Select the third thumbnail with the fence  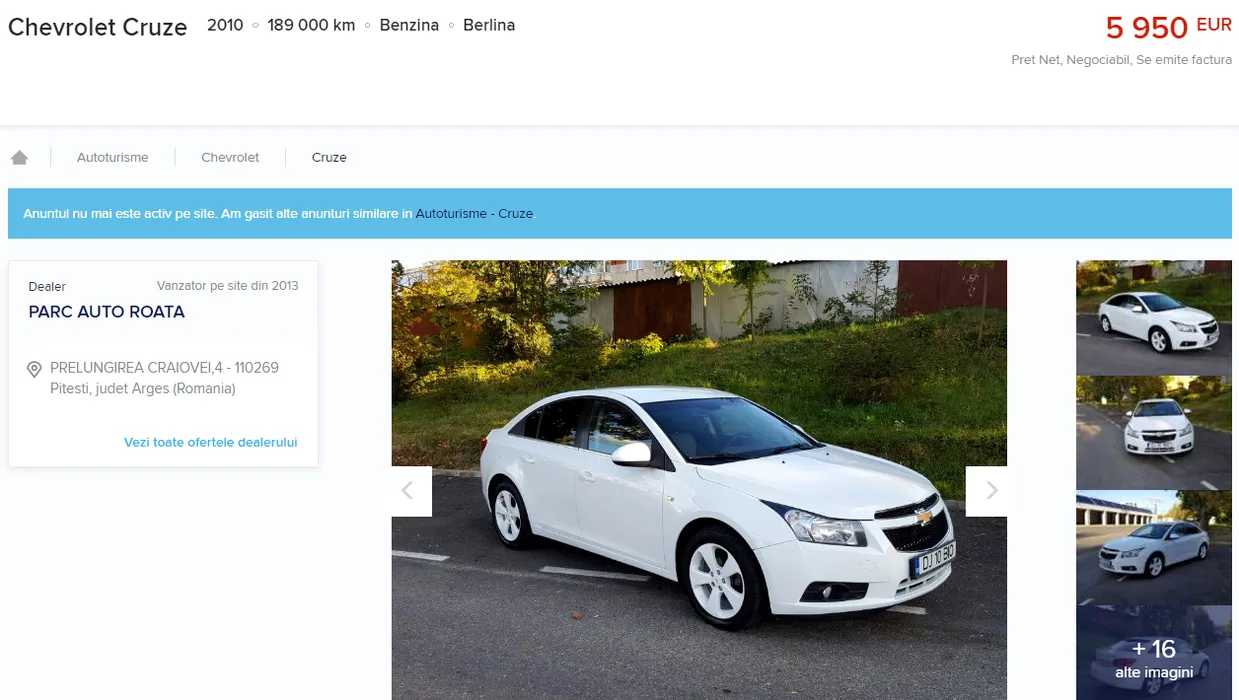click(x=1154, y=547)
